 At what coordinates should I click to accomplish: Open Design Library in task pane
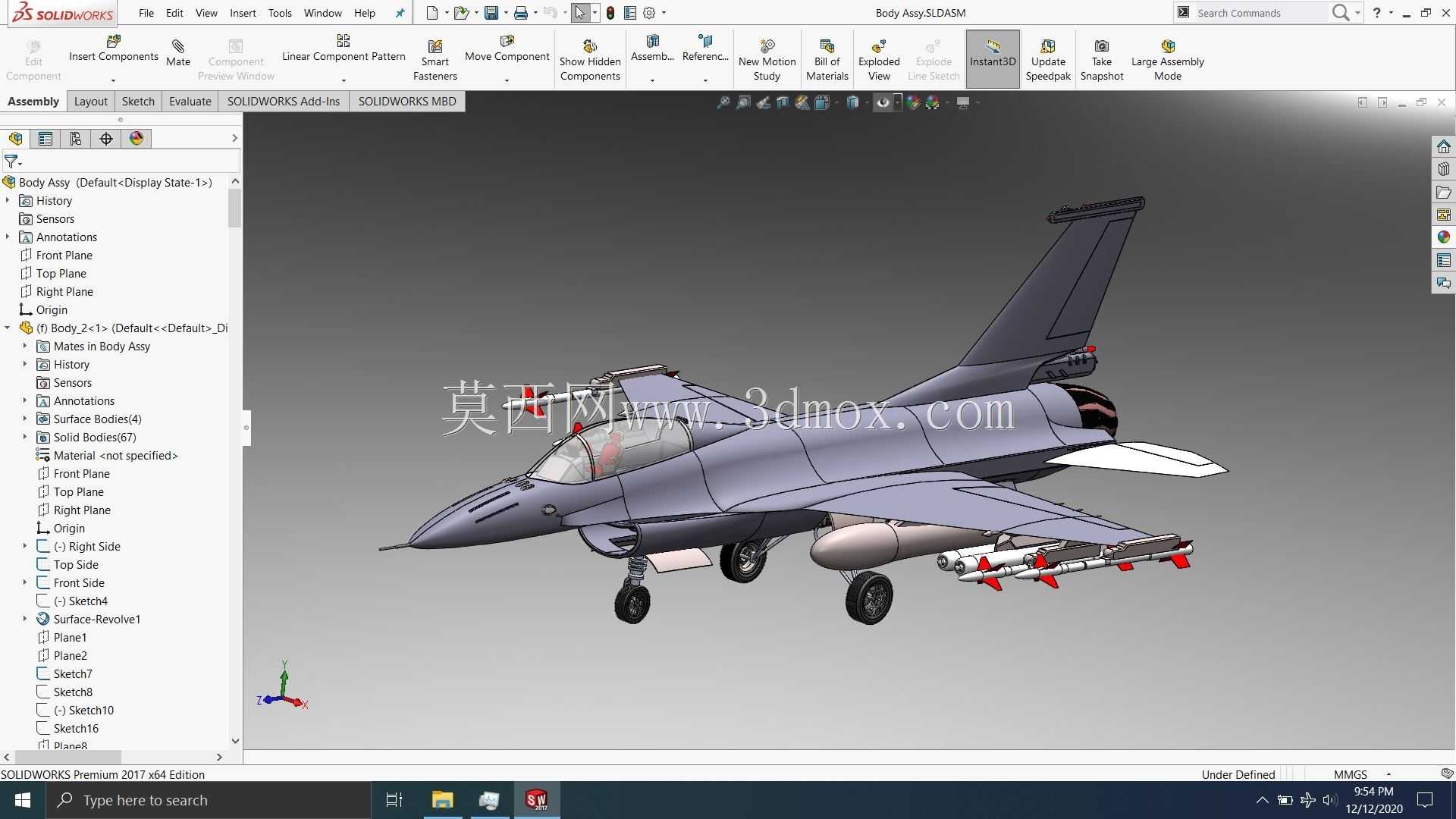coord(1443,169)
